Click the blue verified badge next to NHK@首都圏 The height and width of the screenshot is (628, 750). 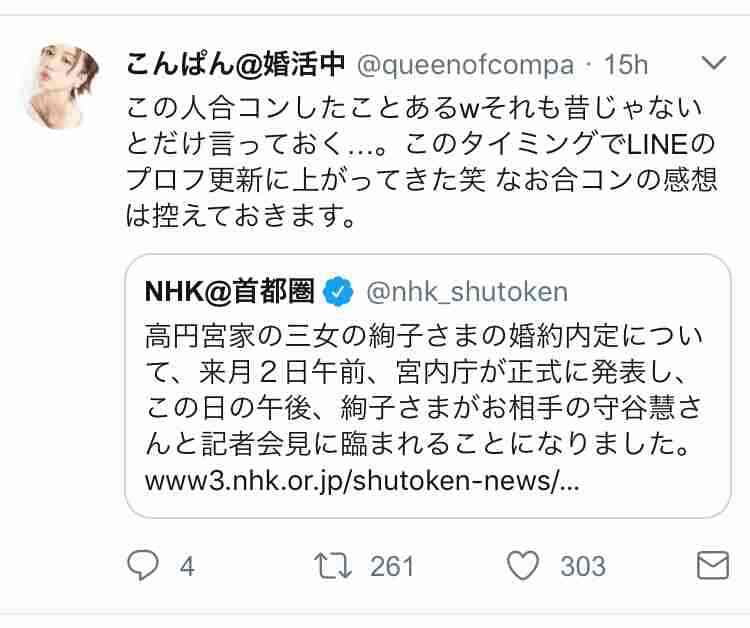click(339, 291)
